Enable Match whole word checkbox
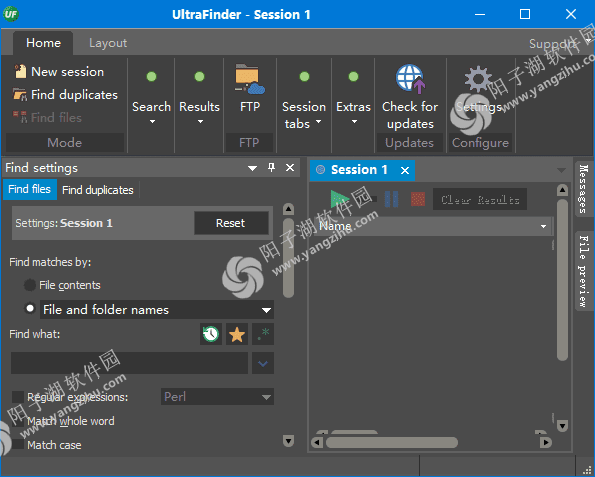 click(x=18, y=421)
